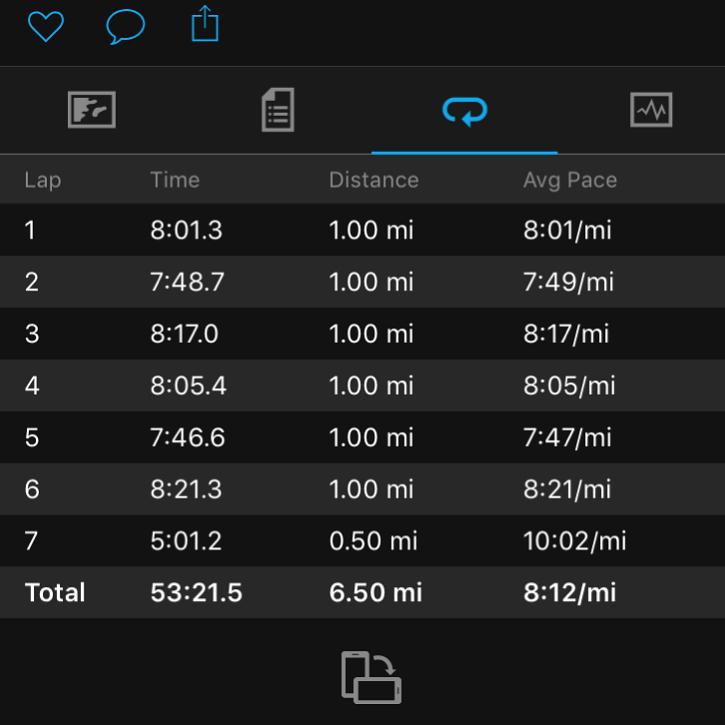Tap the rotate device landscape icon
The width and height of the screenshot is (725, 725).
pos(371,677)
